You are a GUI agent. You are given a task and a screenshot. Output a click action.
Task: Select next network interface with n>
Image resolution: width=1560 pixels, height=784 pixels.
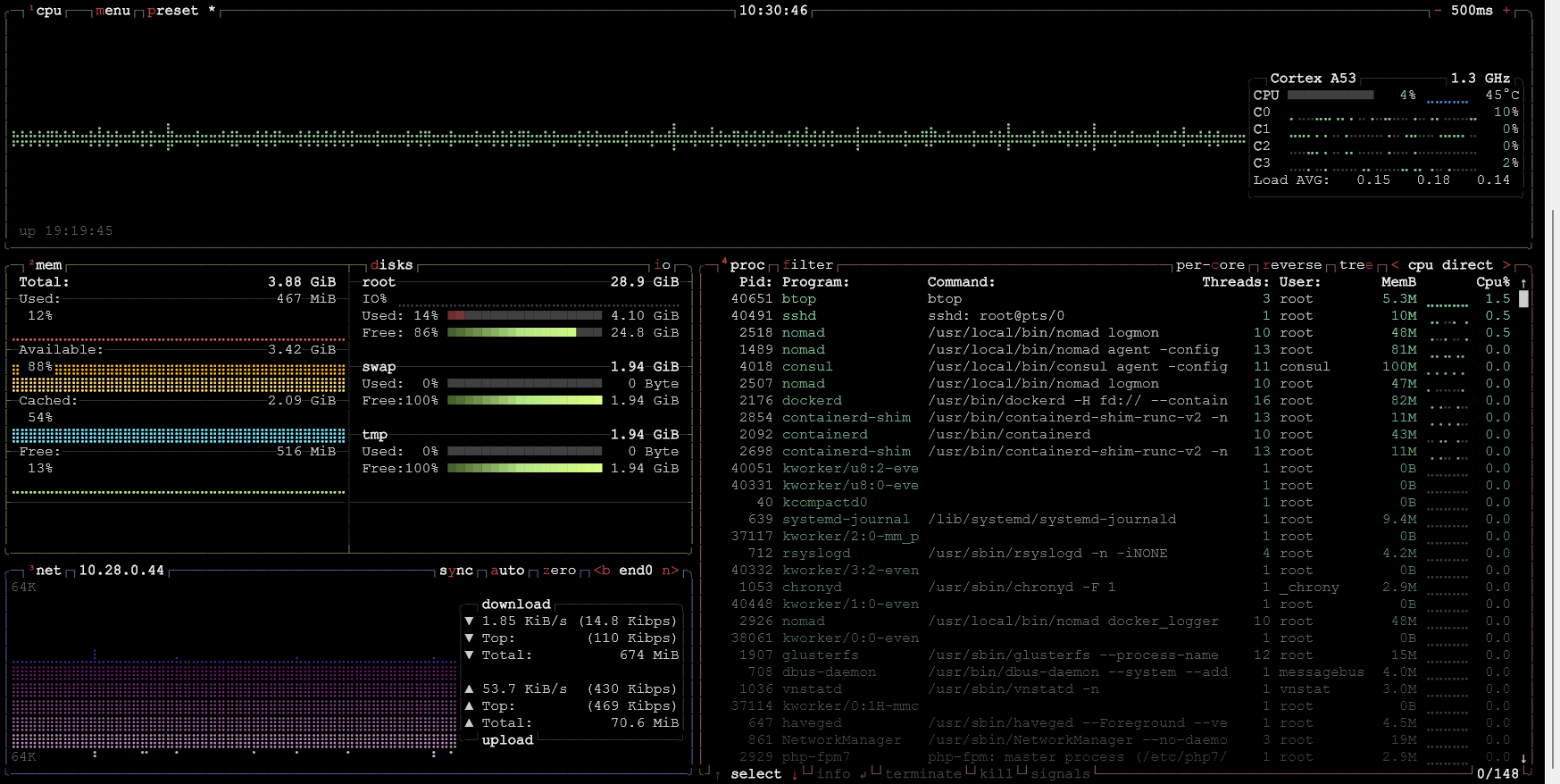(670, 571)
